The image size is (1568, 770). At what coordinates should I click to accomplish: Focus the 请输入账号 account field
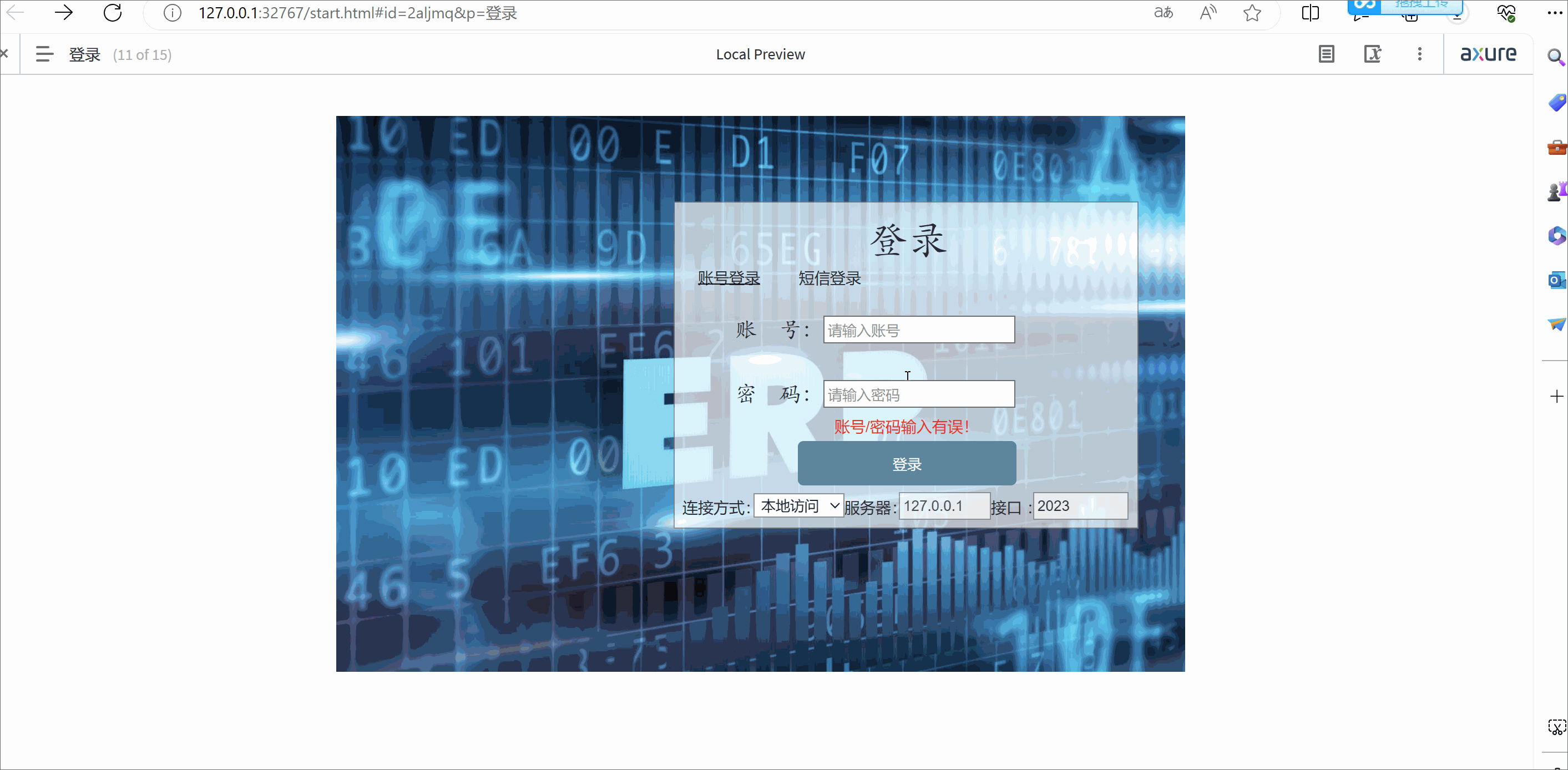(918, 330)
